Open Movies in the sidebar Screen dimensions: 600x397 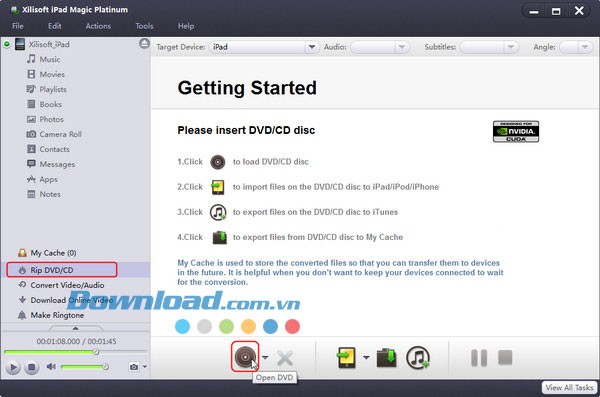coord(52,74)
